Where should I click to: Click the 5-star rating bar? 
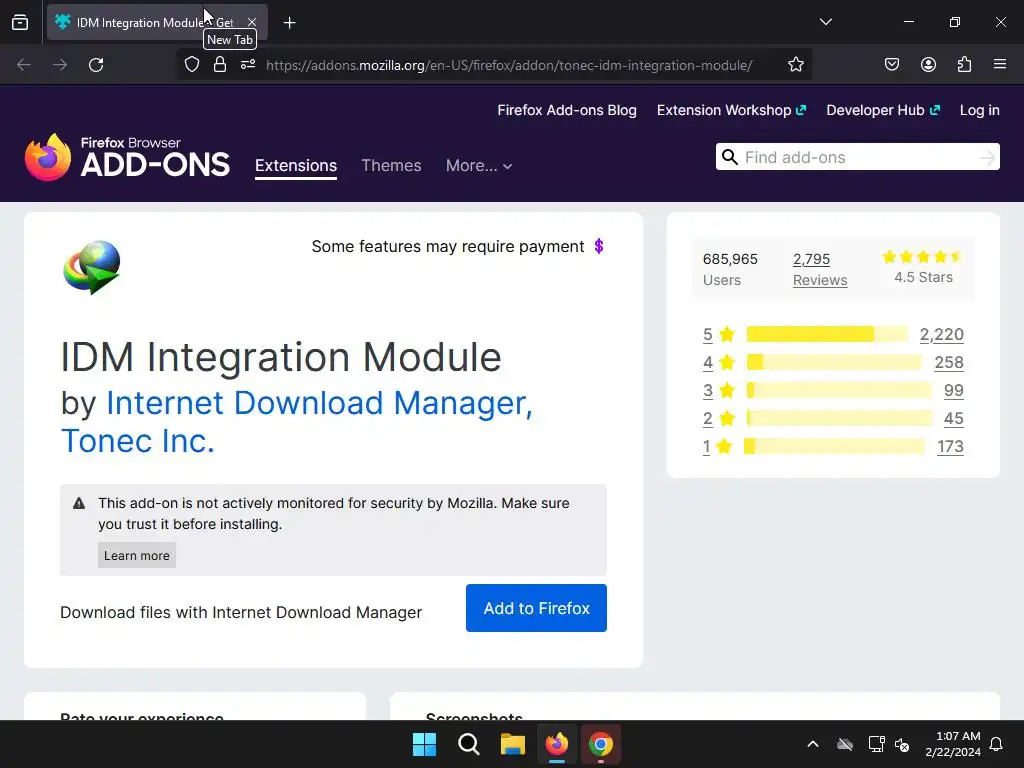(827, 334)
